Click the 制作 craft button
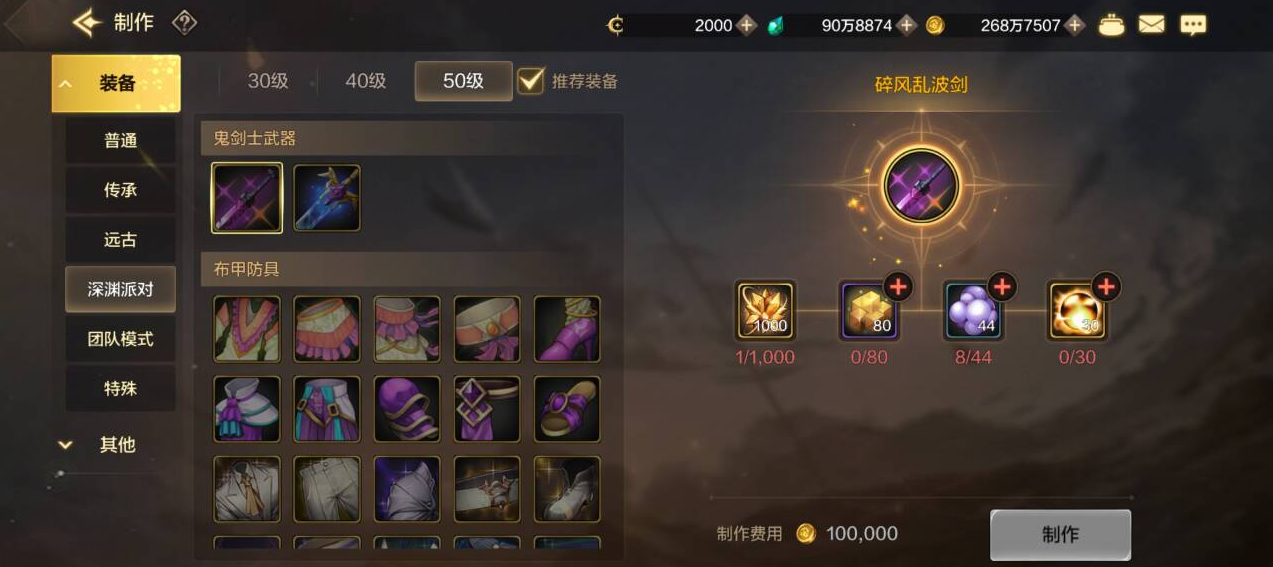Screen dimensions: 1273x567 (1060, 535)
